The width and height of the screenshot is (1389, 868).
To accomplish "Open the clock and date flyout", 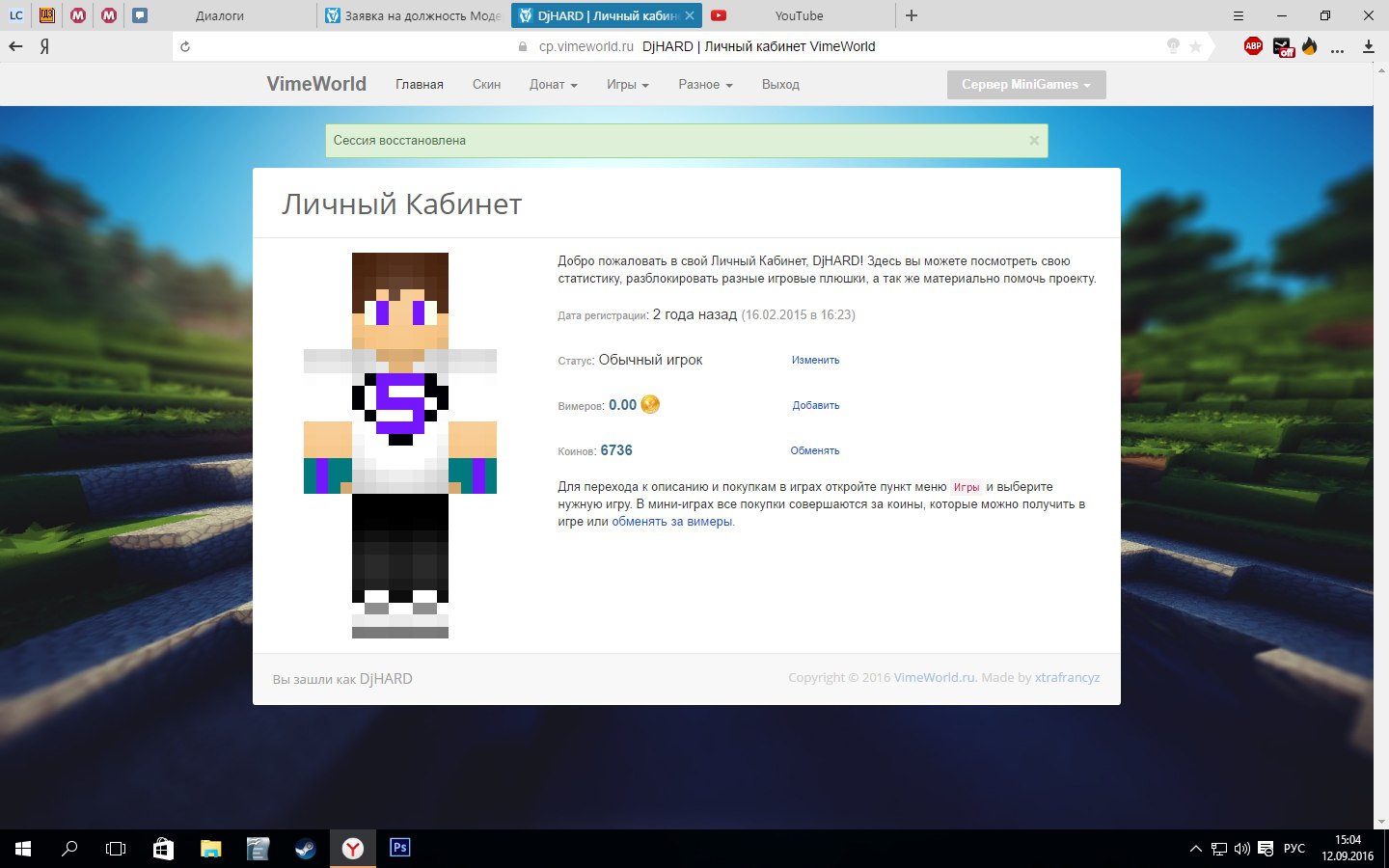I will click(1348, 849).
